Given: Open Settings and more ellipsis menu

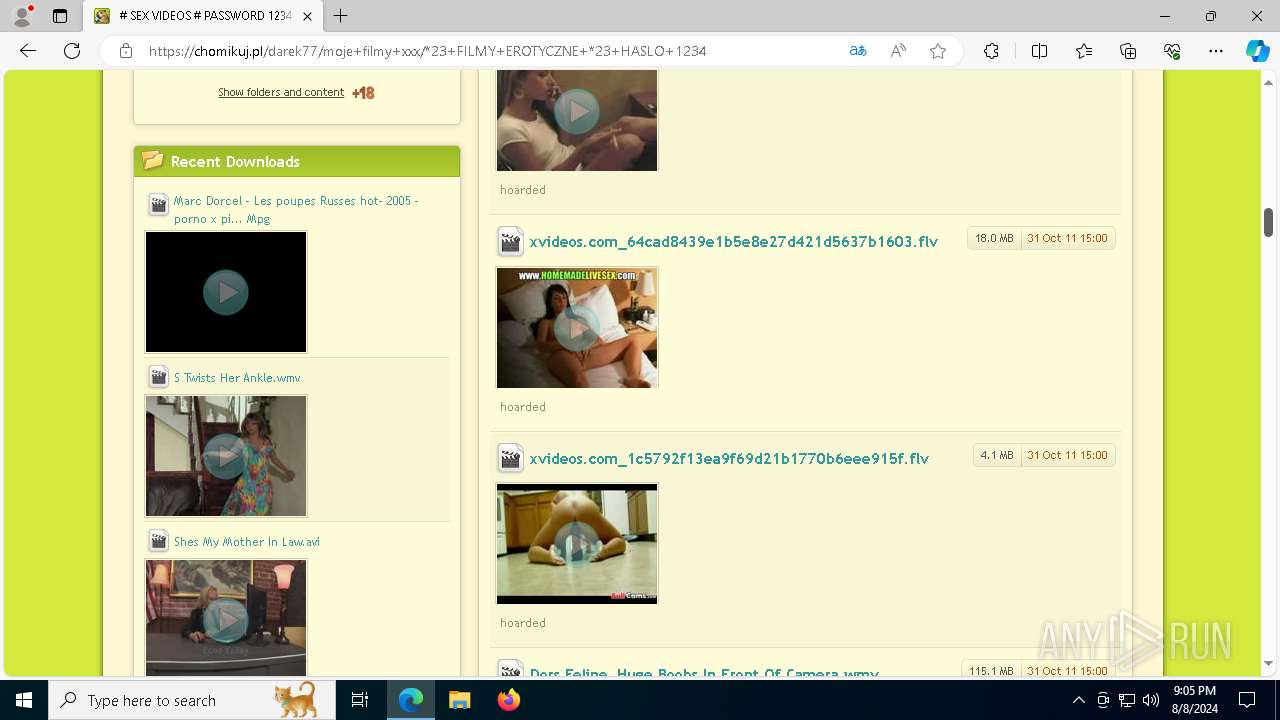Looking at the screenshot, I should point(1216,51).
